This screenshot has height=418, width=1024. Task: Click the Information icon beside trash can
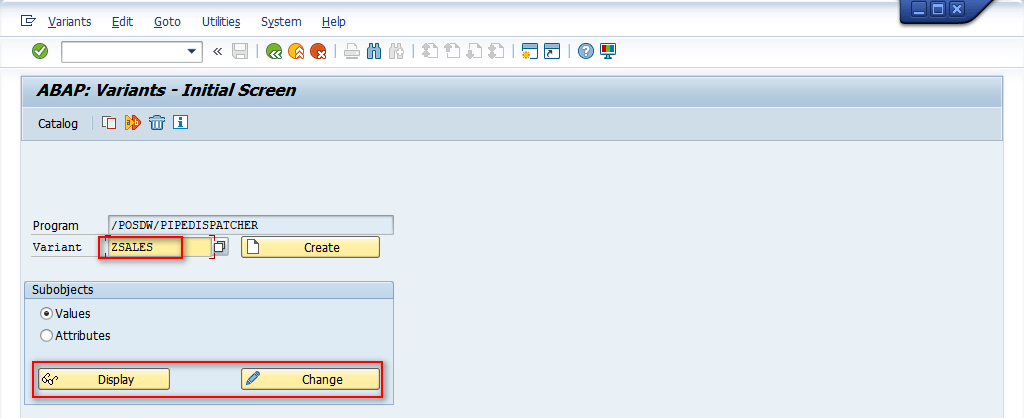tap(180, 123)
